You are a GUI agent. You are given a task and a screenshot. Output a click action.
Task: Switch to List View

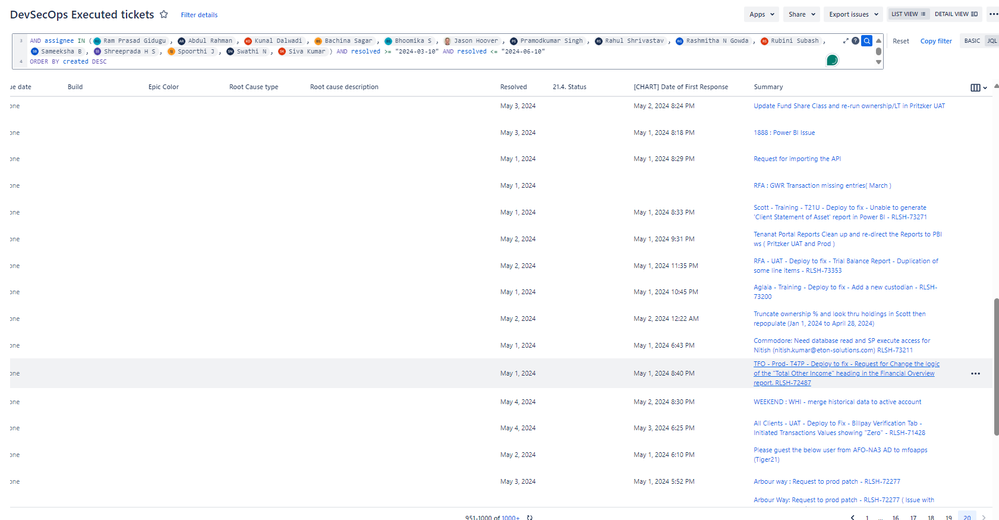tap(909, 14)
